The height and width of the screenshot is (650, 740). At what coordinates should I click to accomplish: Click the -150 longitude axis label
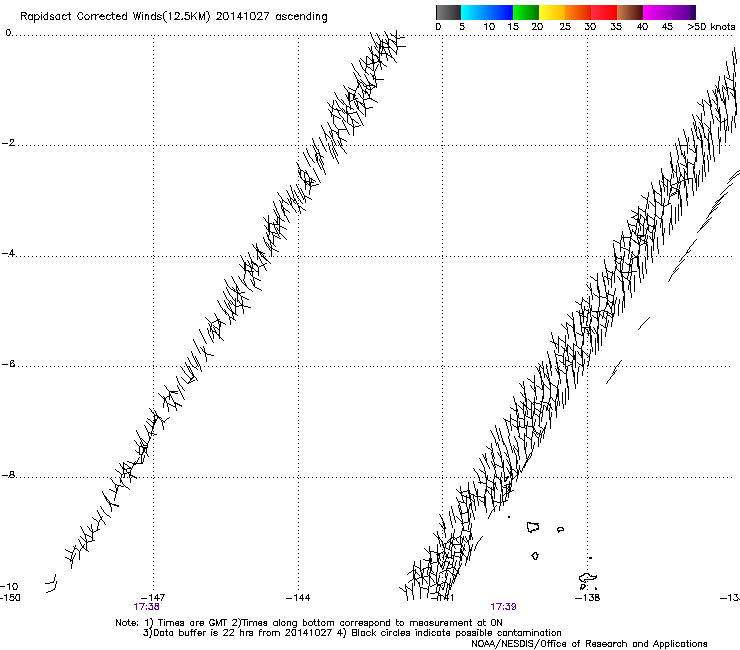coord(10,598)
